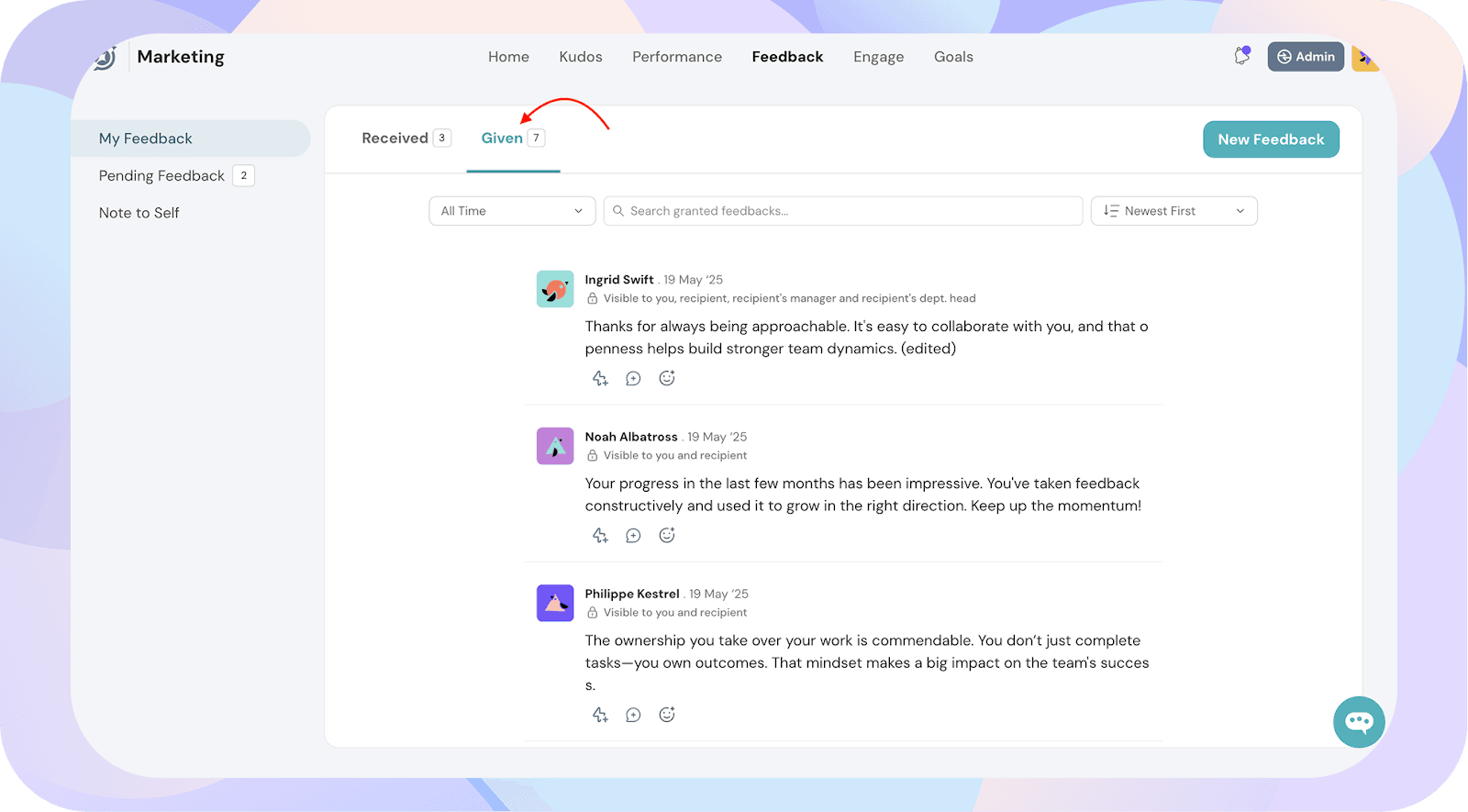
Task: Click the sparkle icon under Ingrid Swift's feedback
Action: 600,378
